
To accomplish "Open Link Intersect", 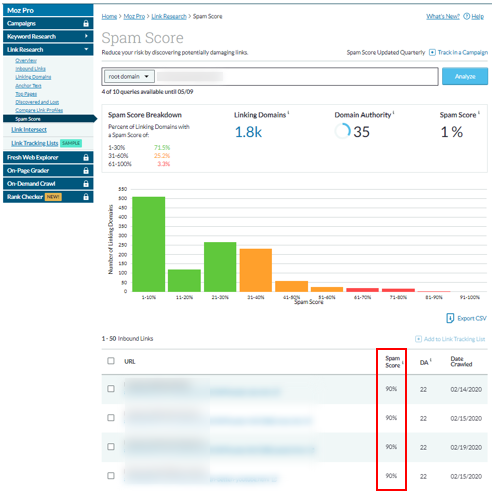I will [29, 130].
